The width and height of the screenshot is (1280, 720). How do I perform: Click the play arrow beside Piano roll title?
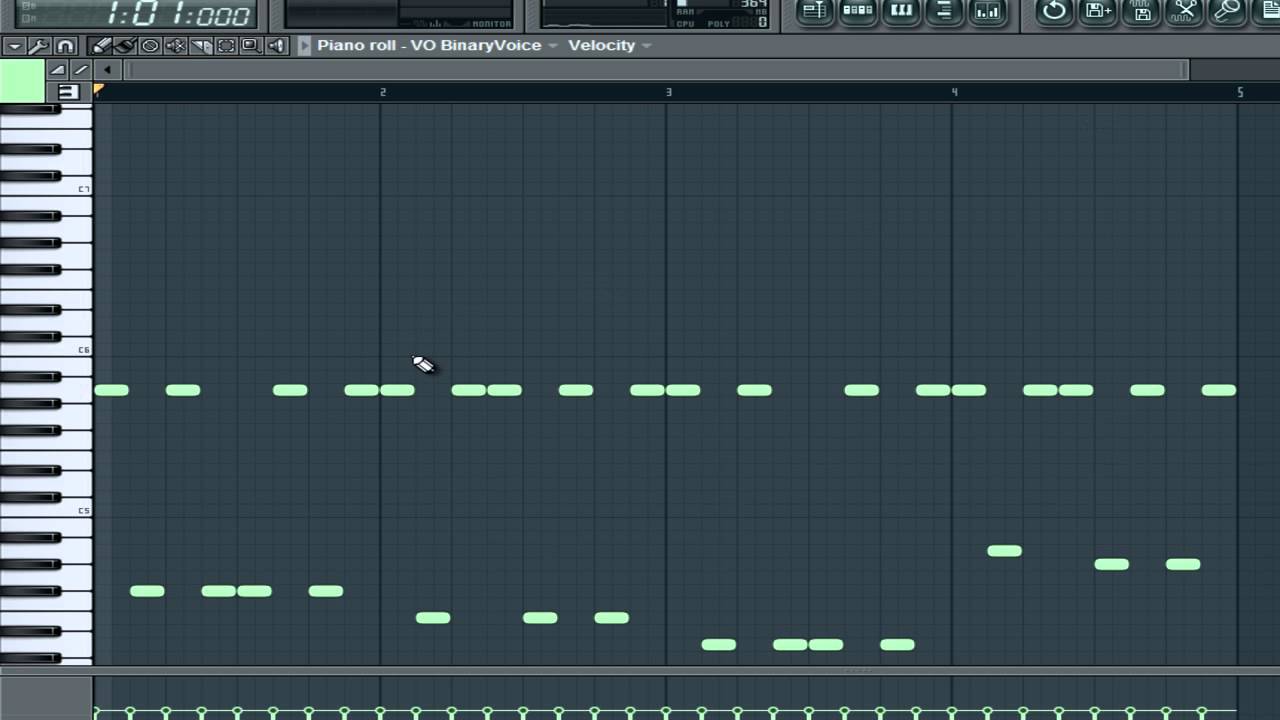pyautogui.click(x=305, y=46)
